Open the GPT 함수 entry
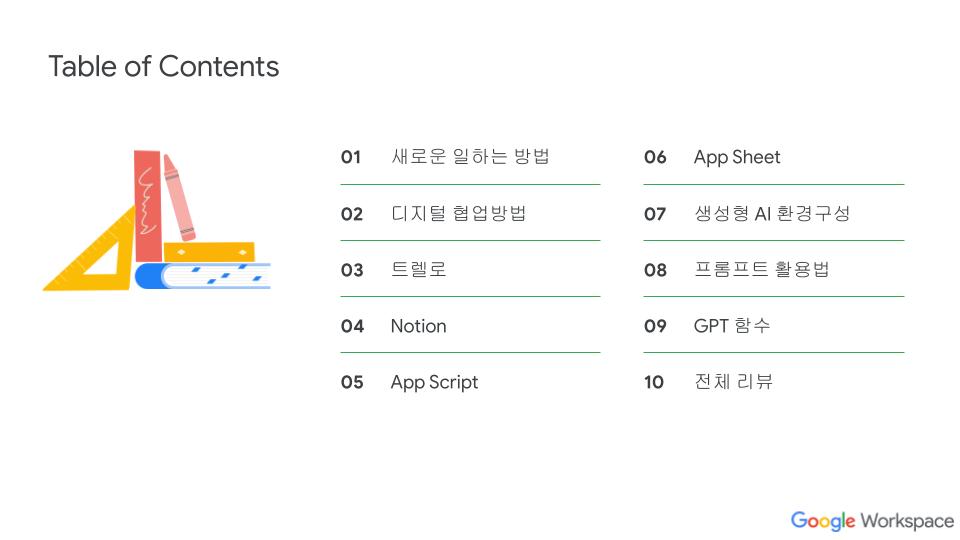This screenshot has width=960, height=540. (x=732, y=326)
